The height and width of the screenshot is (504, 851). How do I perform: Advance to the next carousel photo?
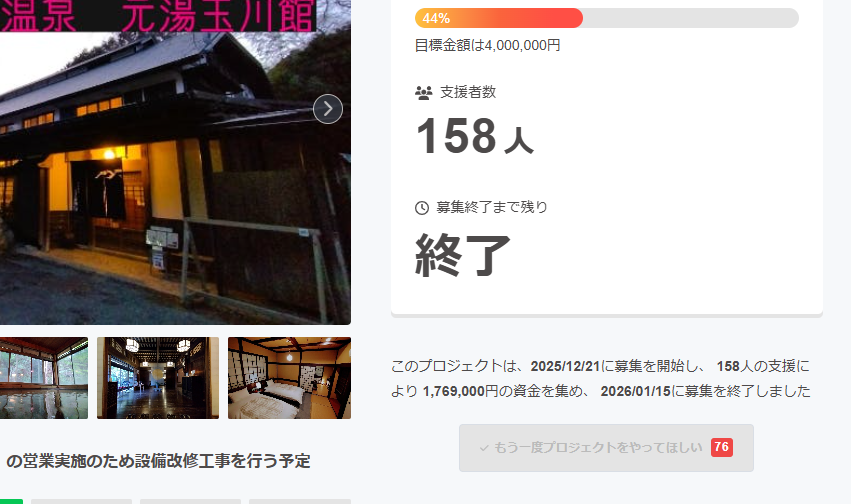click(x=328, y=109)
